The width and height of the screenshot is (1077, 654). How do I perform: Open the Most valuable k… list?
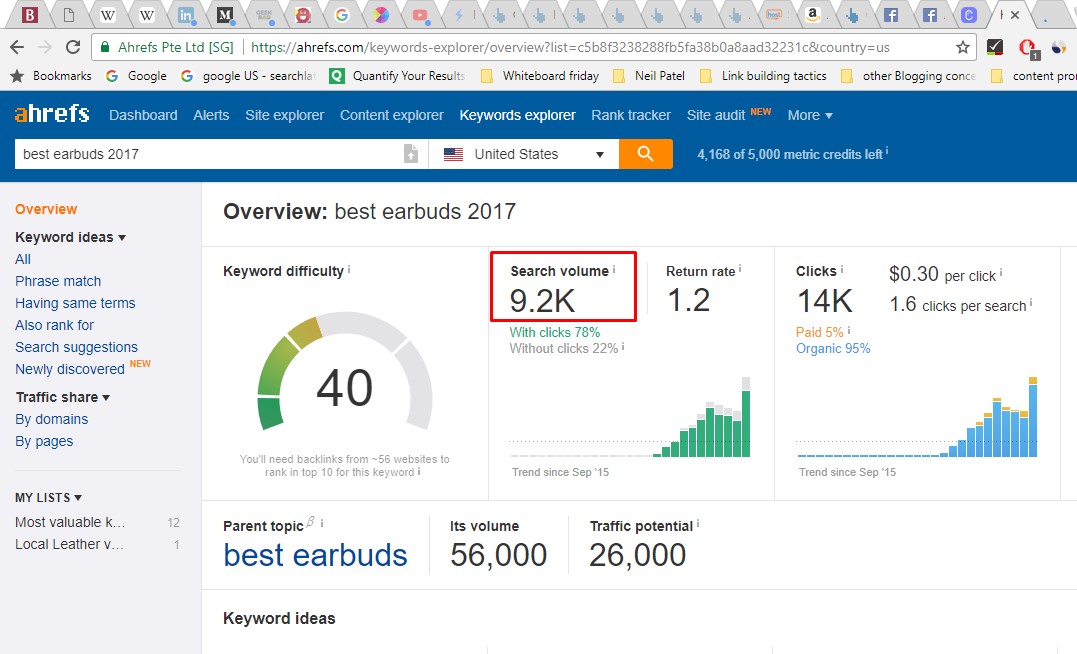[x=70, y=522]
